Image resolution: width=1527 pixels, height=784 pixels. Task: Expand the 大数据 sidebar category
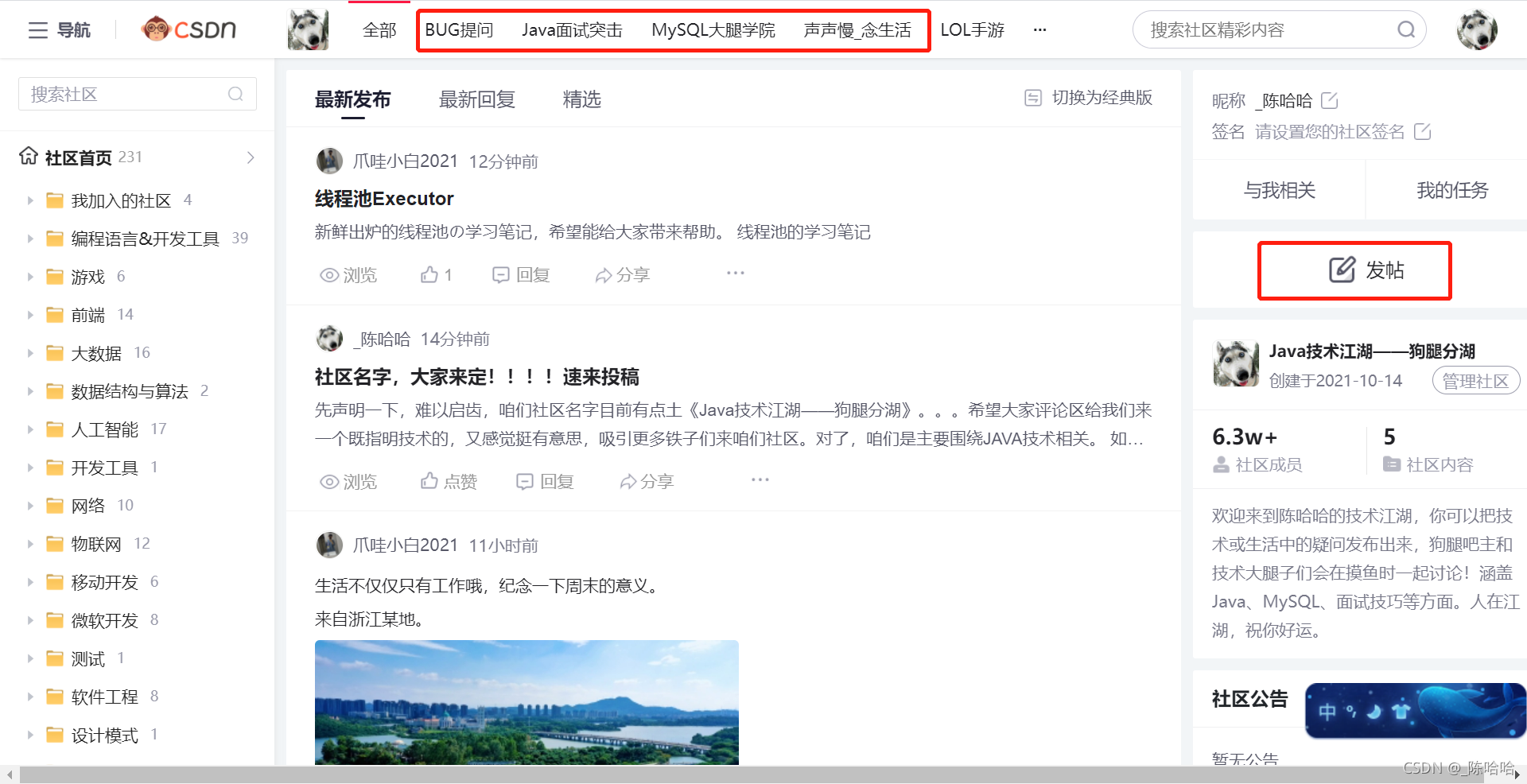[30, 352]
